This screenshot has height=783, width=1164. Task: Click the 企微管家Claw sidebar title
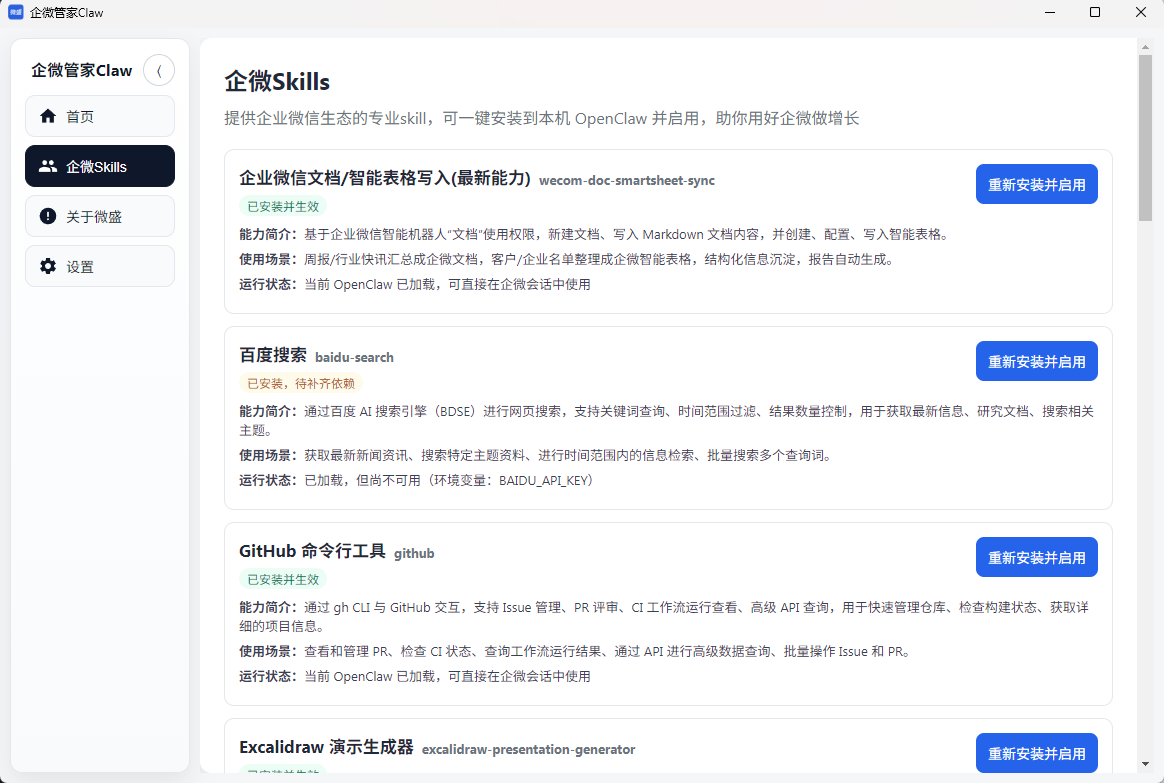(x=82, y=71)
